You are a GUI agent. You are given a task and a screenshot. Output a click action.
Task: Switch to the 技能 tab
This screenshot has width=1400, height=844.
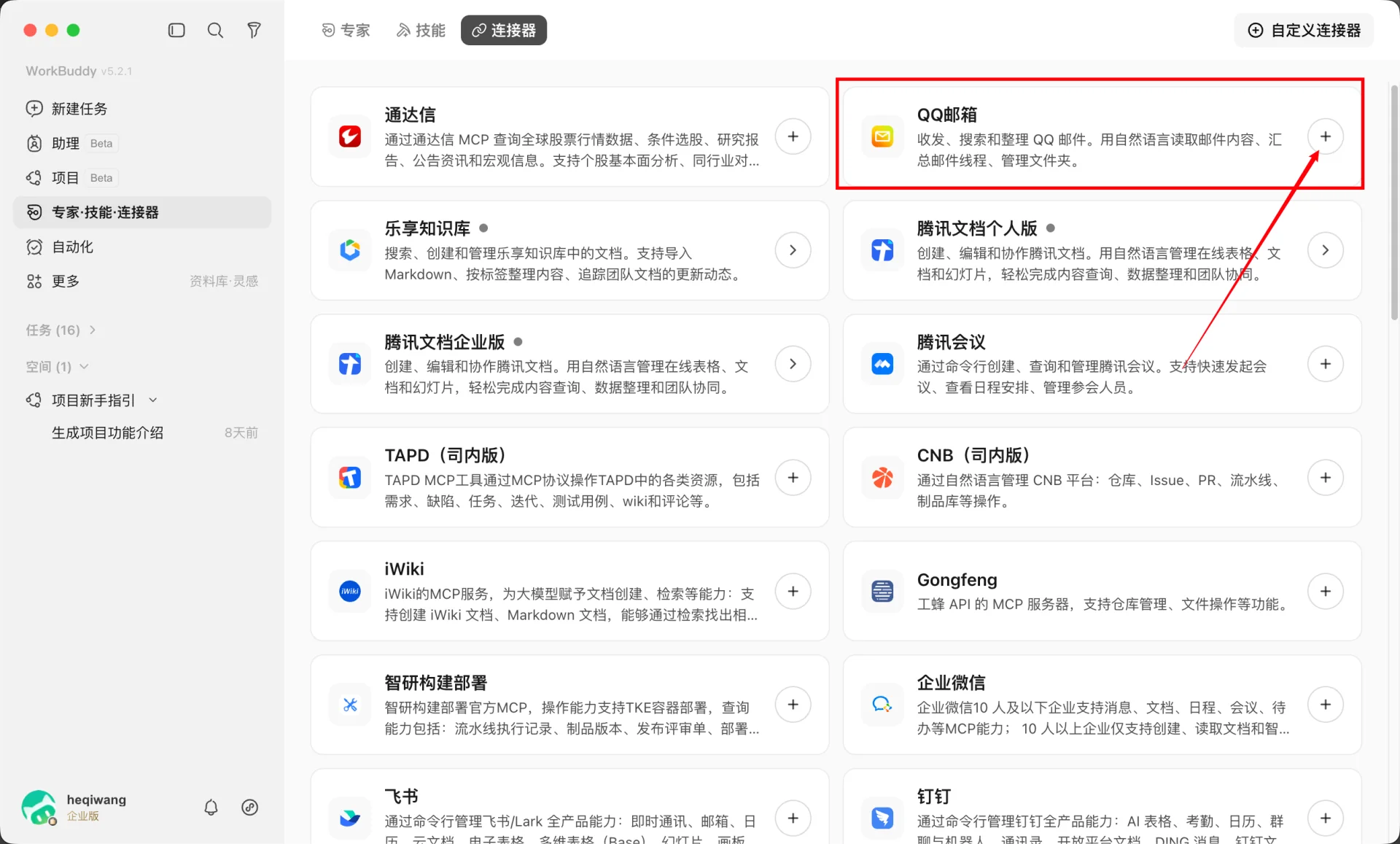(421, 30)
